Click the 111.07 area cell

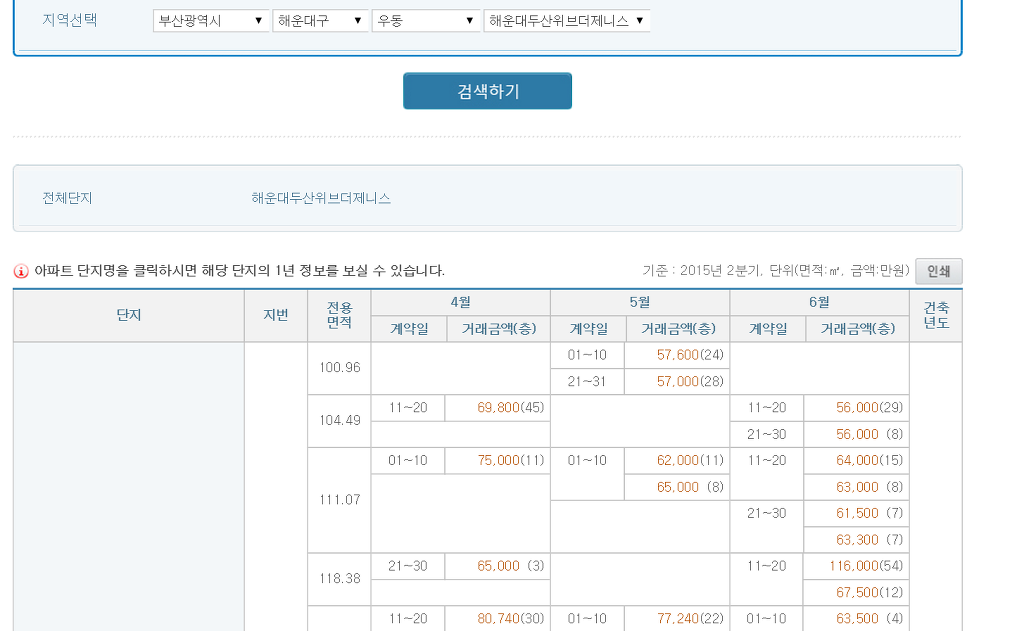340,500
